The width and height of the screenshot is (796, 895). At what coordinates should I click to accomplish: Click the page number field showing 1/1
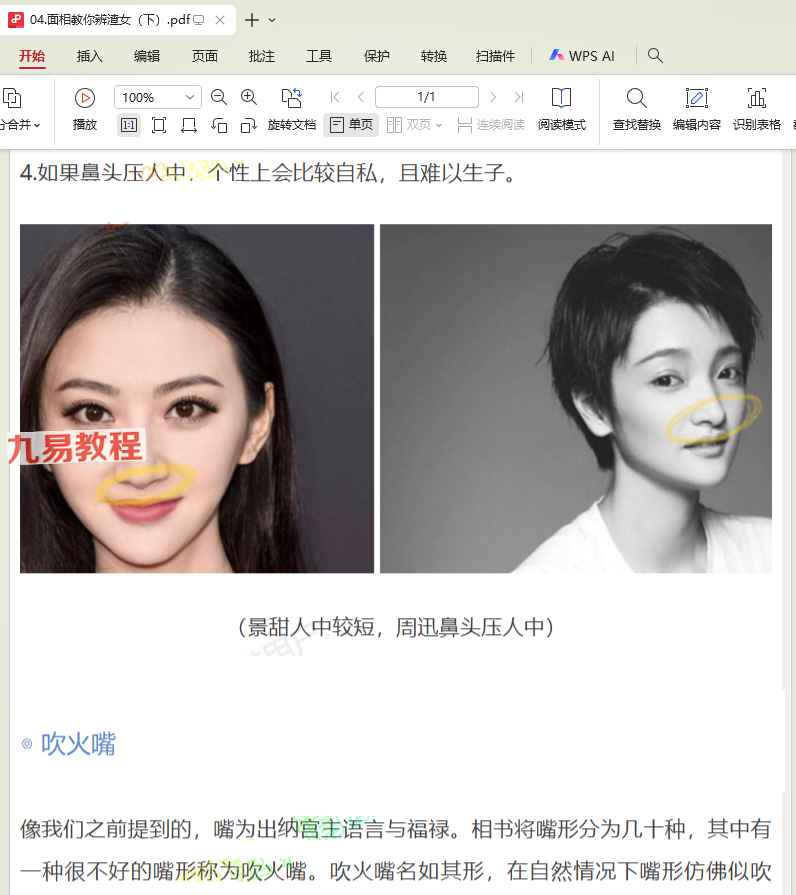pos(426,97)
